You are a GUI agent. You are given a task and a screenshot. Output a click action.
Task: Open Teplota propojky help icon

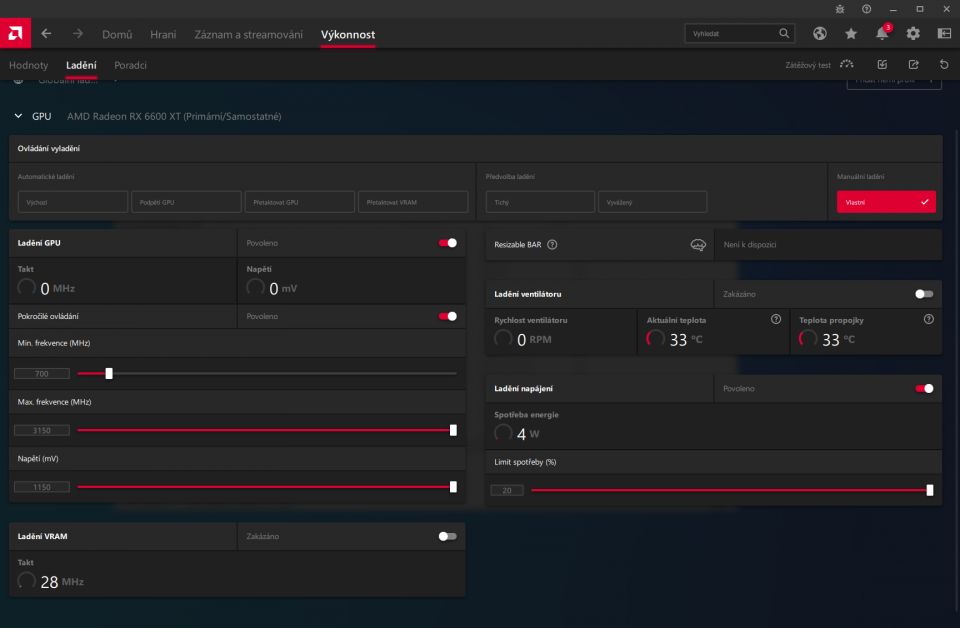coord(929,319)
